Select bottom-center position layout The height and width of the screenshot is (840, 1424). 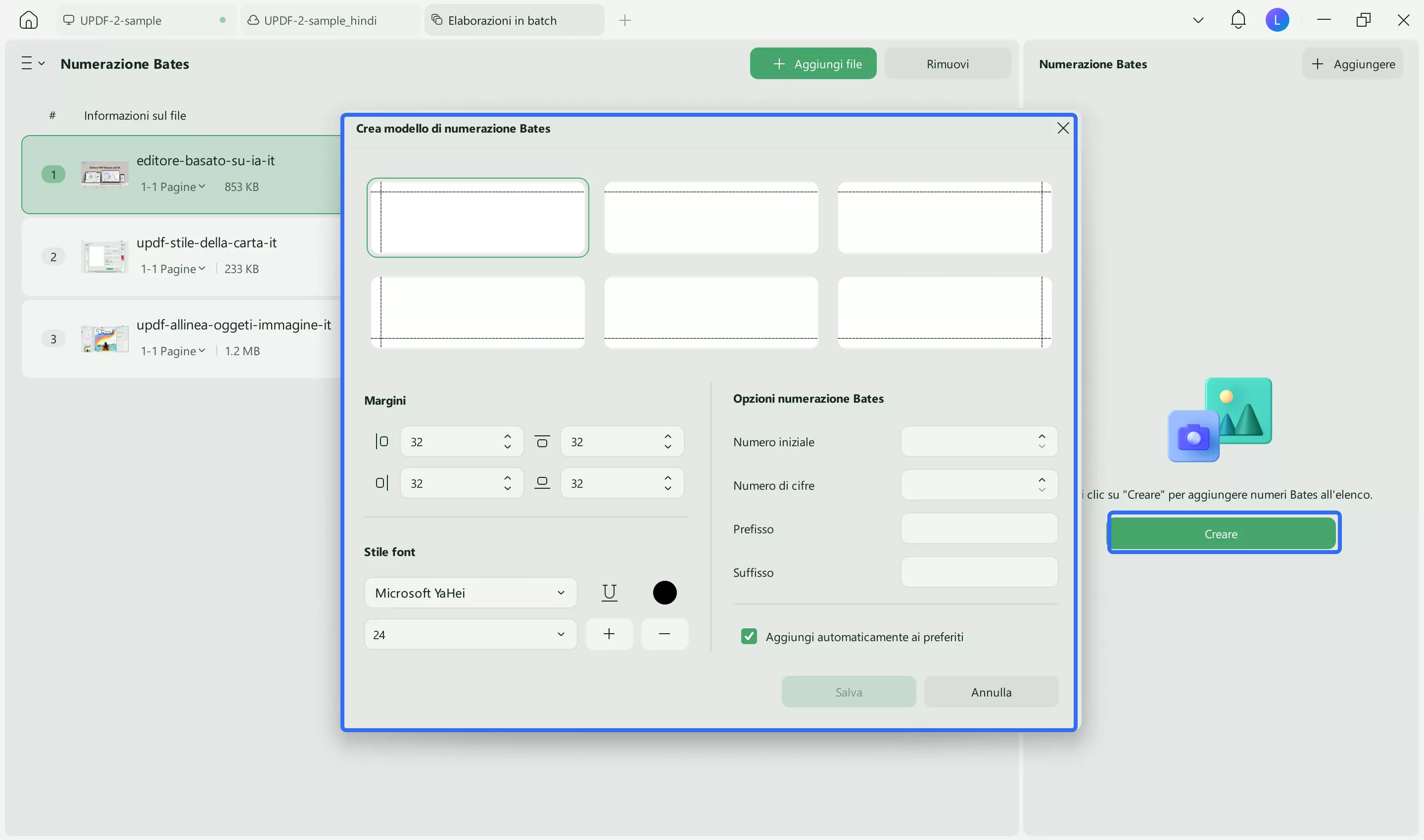pyautogui.click(x=711, y=313)
